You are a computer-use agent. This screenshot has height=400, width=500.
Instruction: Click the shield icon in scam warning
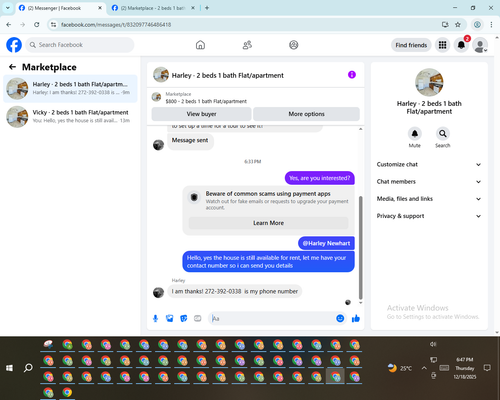[x=194, y=197]
